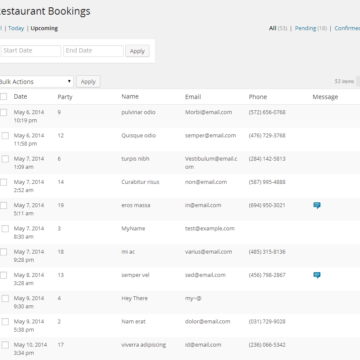The height and width of the screenshot is (360, 360).
Task: Show Today's bookings filter
Action: tap(16, 28)
